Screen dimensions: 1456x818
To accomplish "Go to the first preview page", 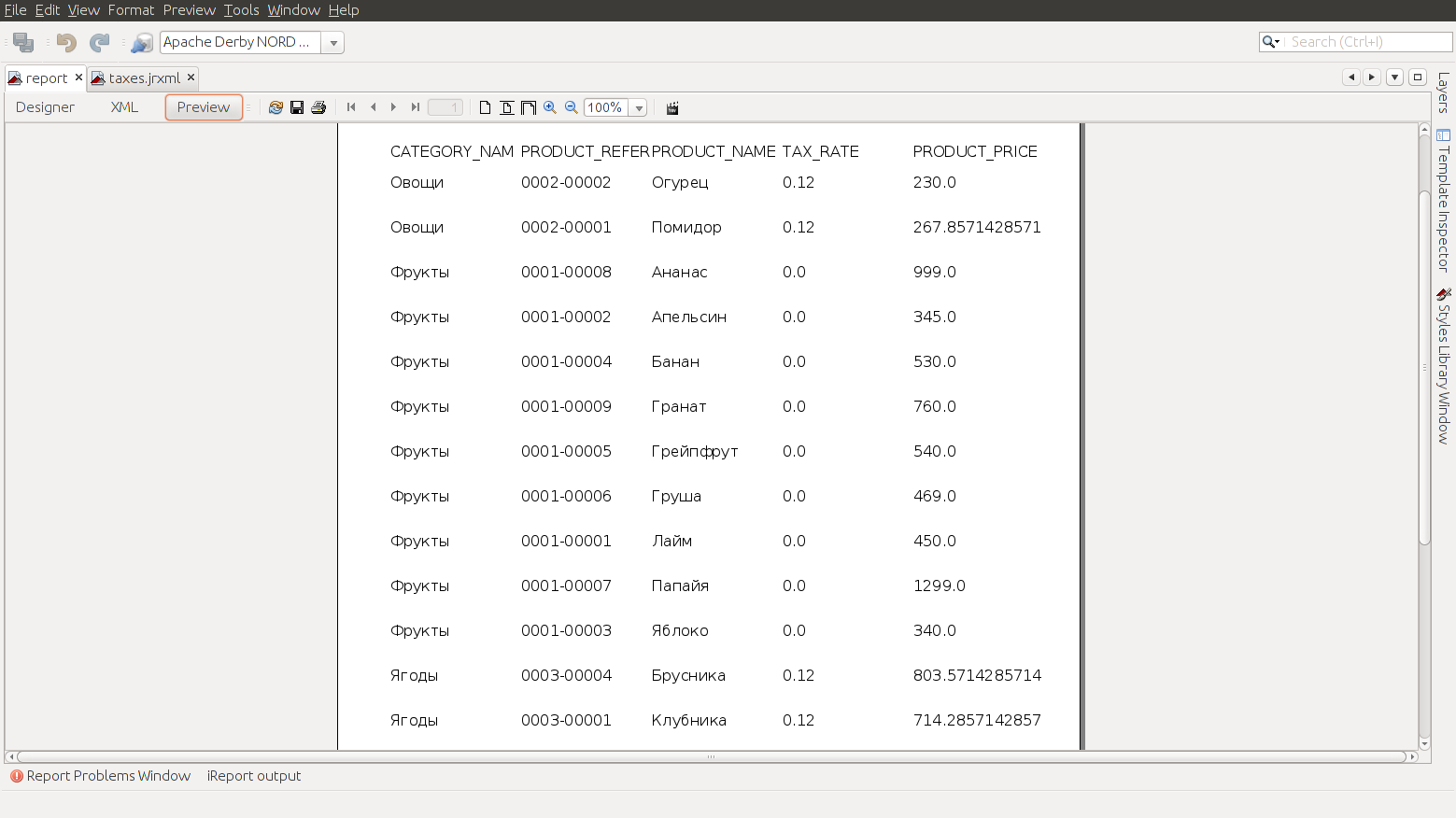I will tap(351, 107).
